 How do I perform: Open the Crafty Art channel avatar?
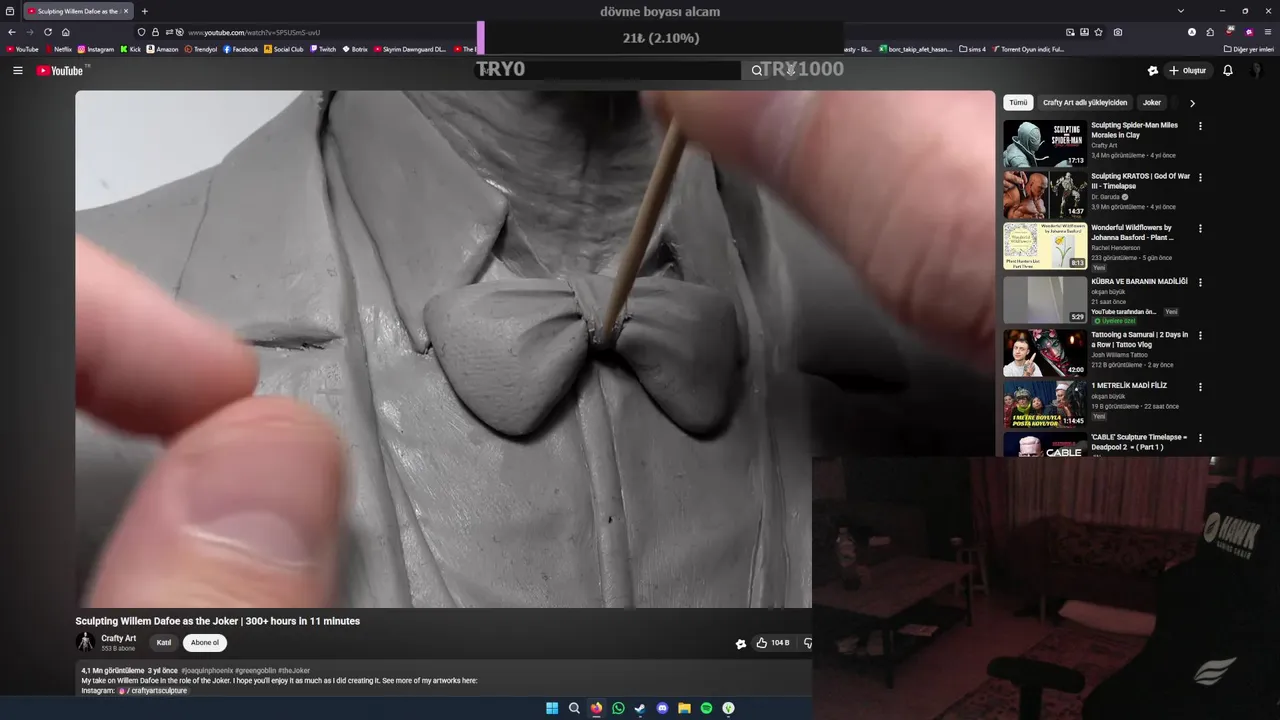[x=86, y=642]
